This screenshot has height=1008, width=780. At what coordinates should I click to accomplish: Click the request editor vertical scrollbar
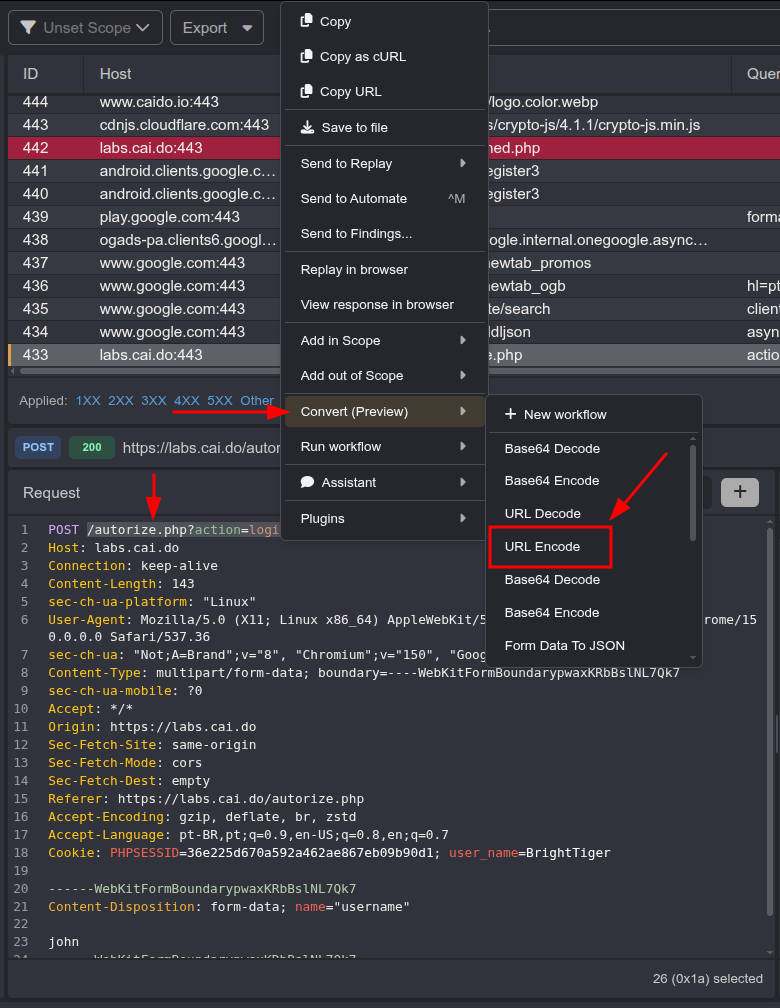770,721
